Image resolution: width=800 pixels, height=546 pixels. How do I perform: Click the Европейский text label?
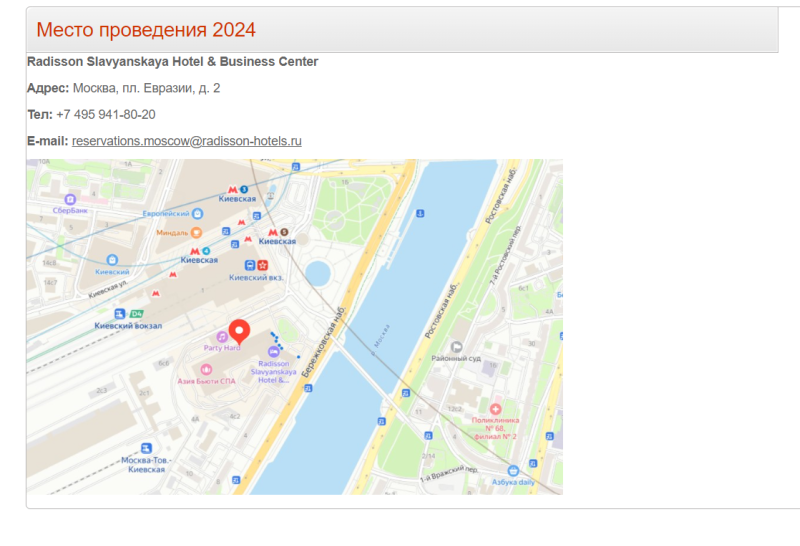coord(166,214)
